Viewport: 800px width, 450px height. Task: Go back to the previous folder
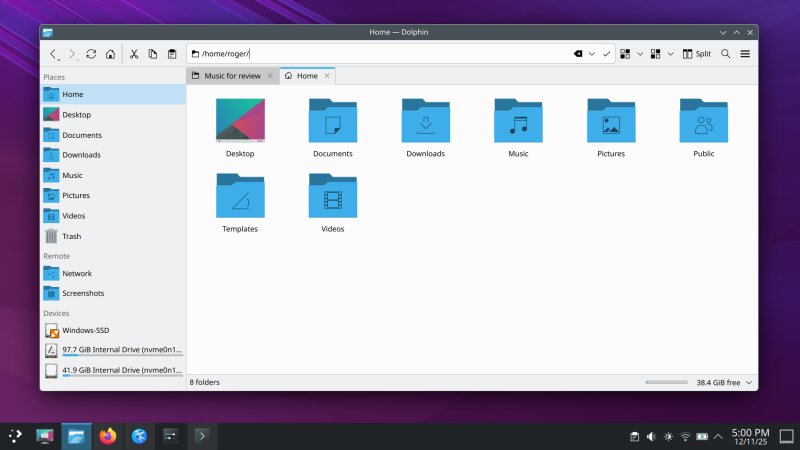(x=54, y=54)
